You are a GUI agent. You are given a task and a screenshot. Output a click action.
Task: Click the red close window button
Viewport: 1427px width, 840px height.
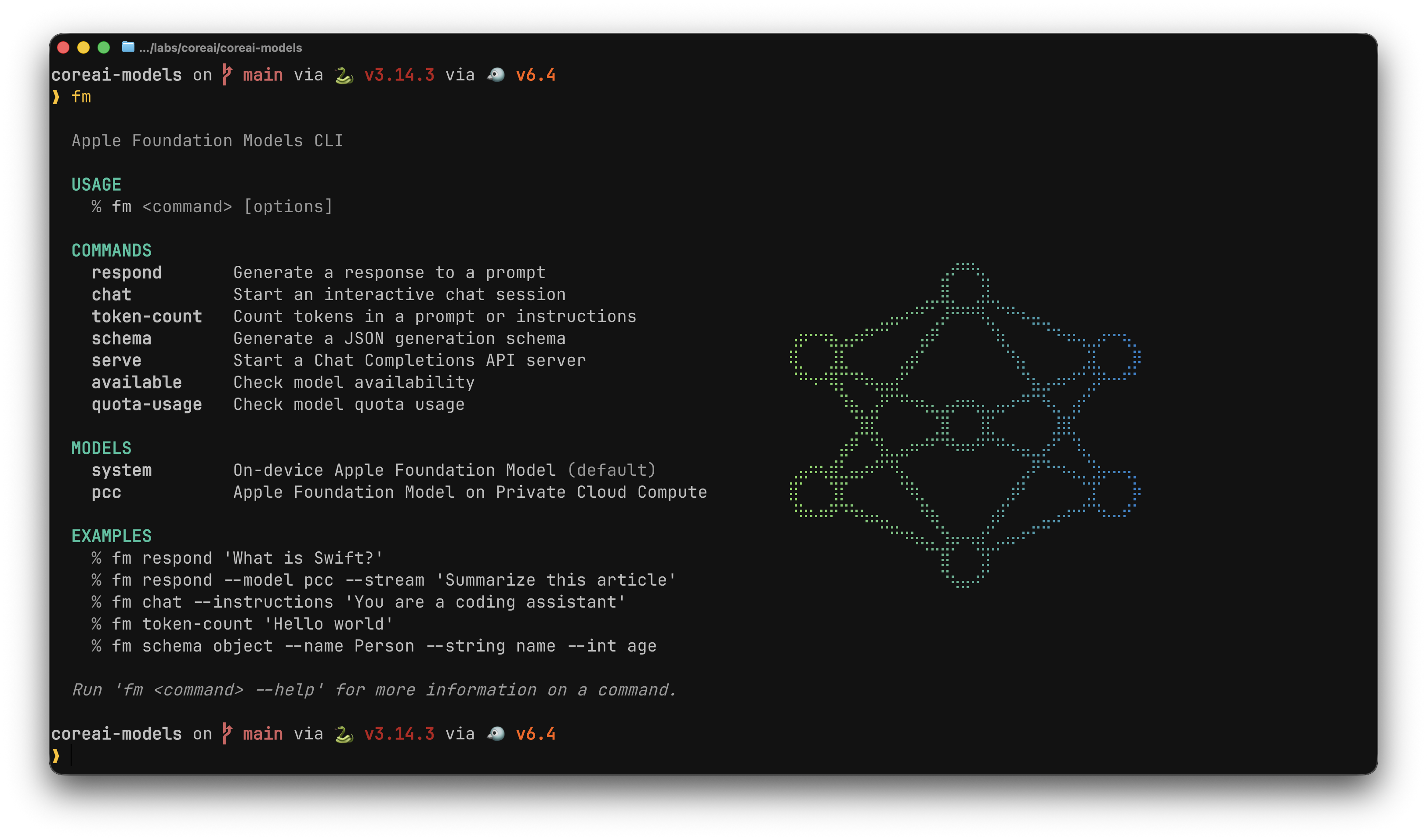[x=63, y=47]
